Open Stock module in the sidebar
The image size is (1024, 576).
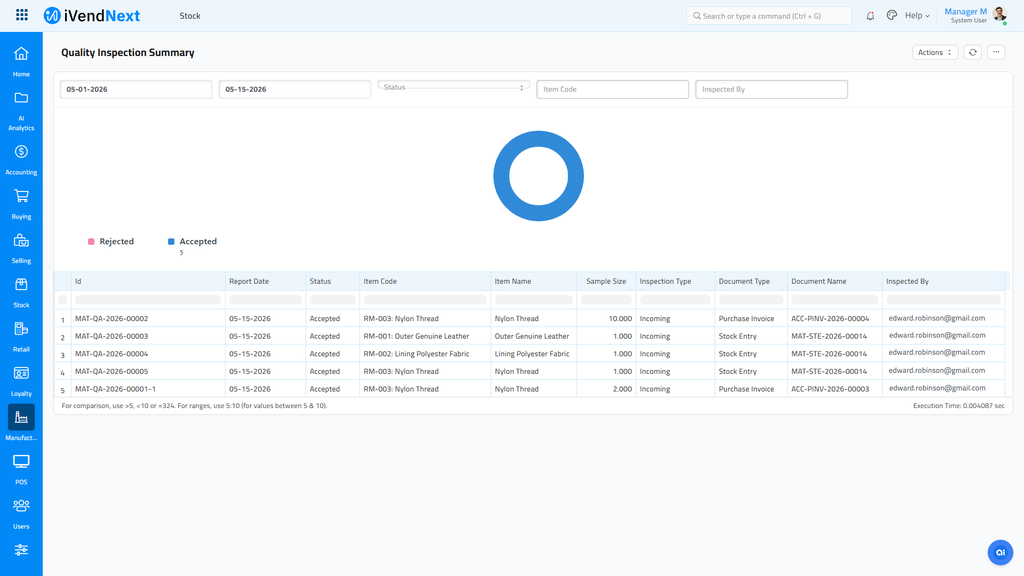pos(21,293)
